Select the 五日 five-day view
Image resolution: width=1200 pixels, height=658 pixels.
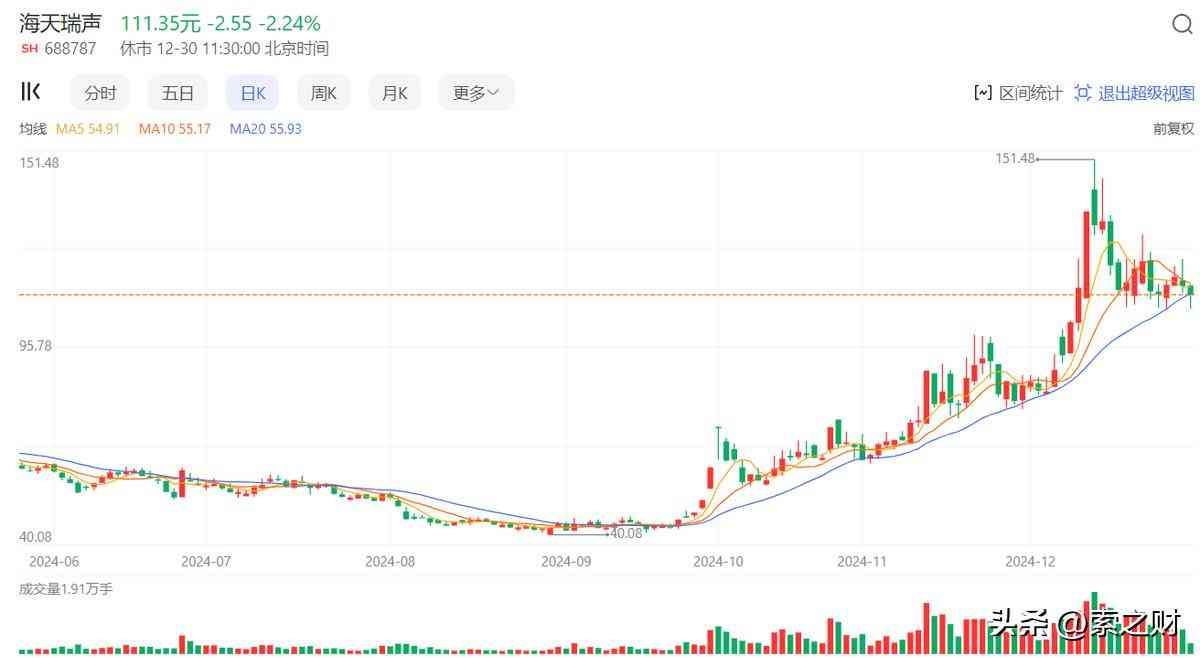[x=178, y=93]
